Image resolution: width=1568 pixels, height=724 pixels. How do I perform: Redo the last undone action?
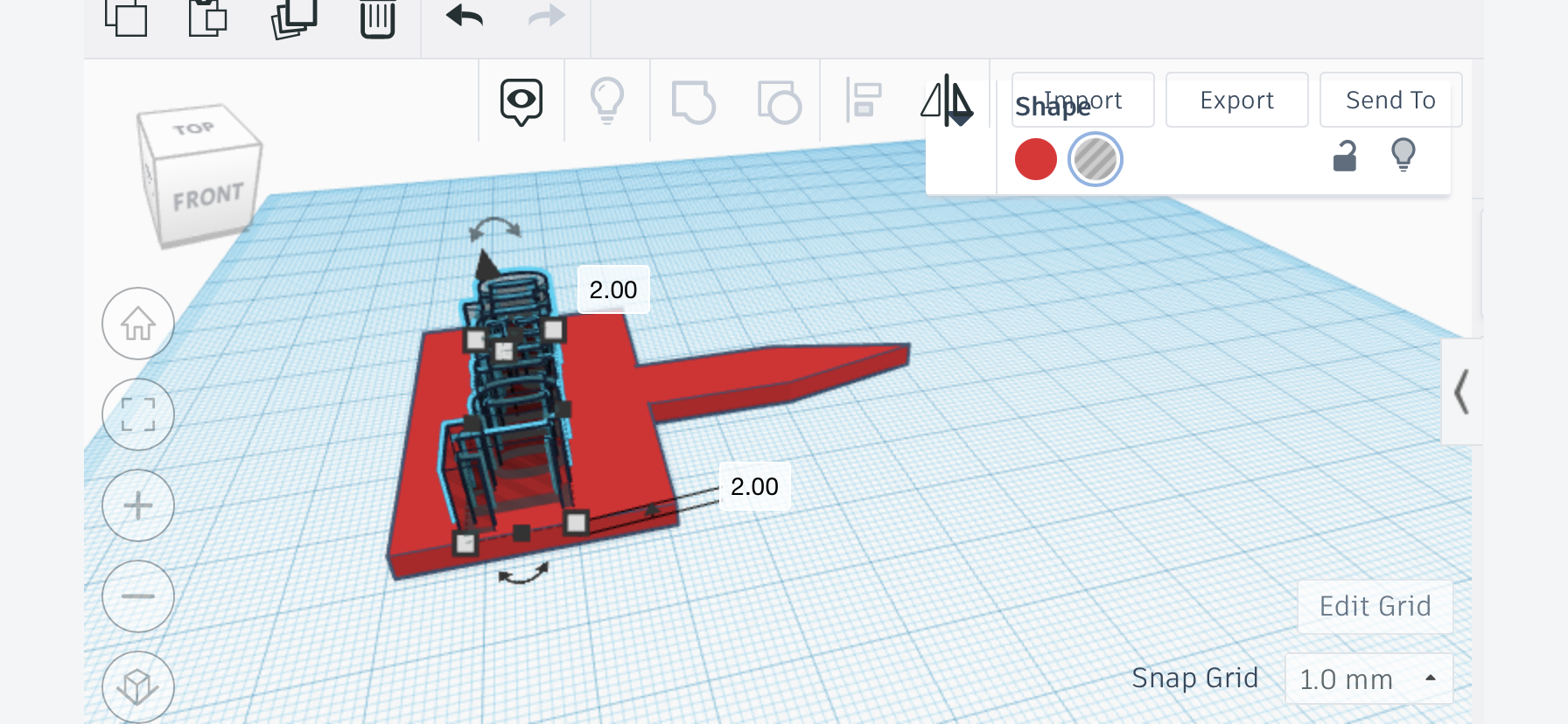tap(547, 16)
